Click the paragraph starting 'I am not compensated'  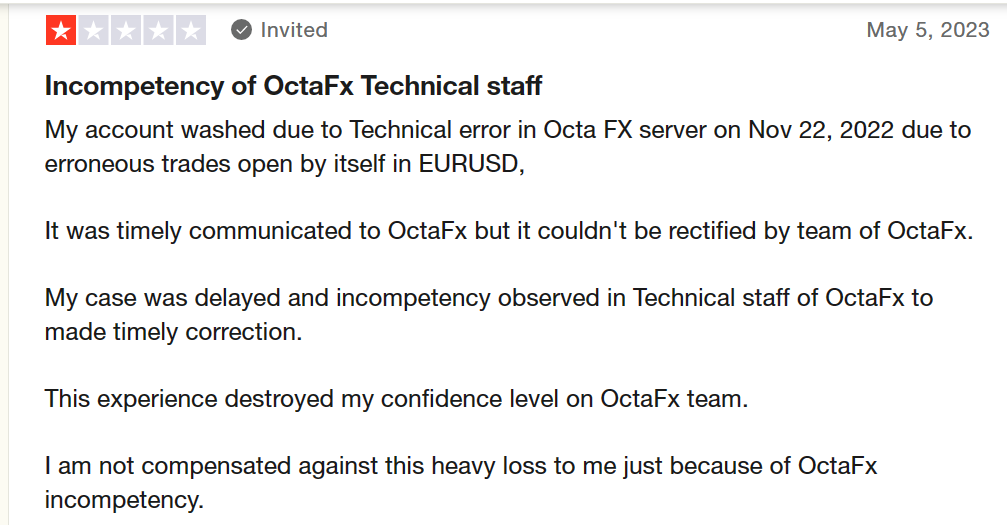[x=460, y=483]
